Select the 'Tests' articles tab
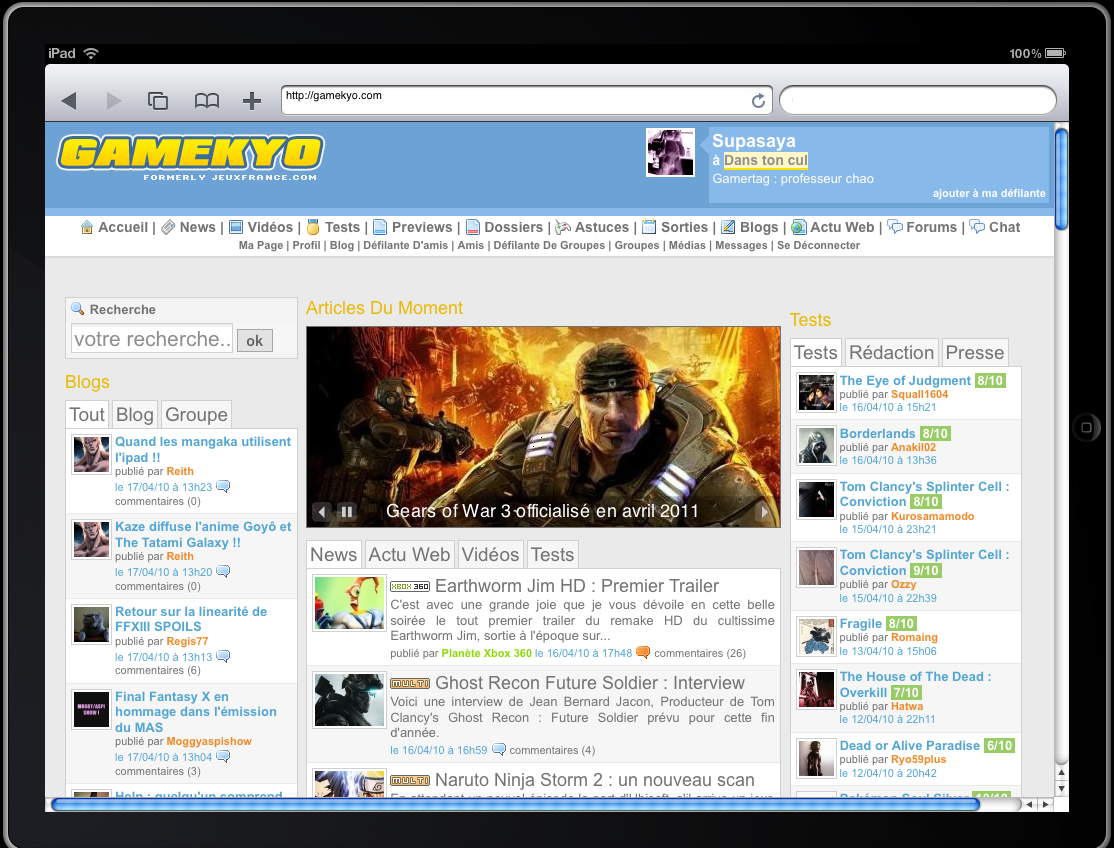The image size is (1114, 848). click(x=552, y=555)
